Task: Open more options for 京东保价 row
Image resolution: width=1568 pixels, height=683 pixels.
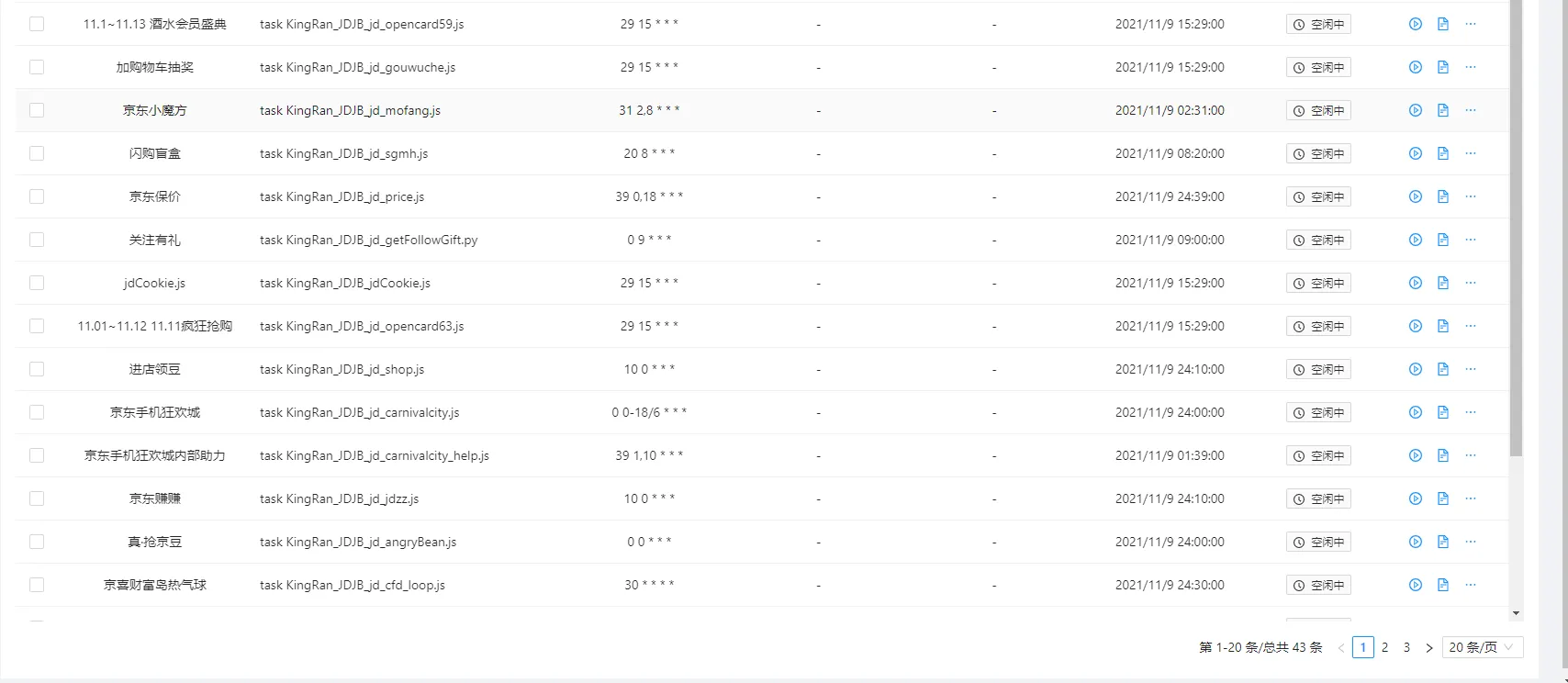Action: pyautogui.click(x=1471, y=196)
